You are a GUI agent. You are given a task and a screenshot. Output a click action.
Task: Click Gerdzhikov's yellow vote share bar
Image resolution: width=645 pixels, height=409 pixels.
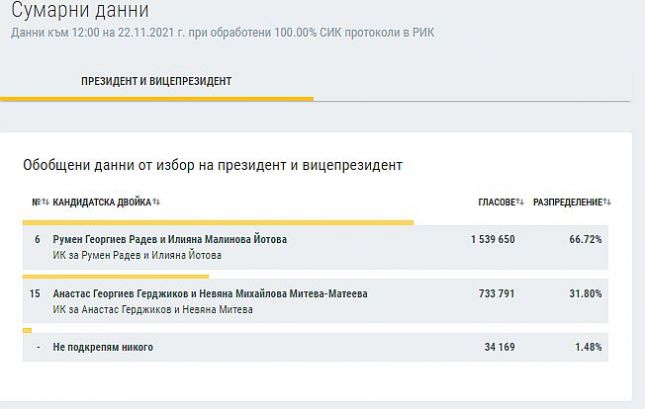coord(116,277)
